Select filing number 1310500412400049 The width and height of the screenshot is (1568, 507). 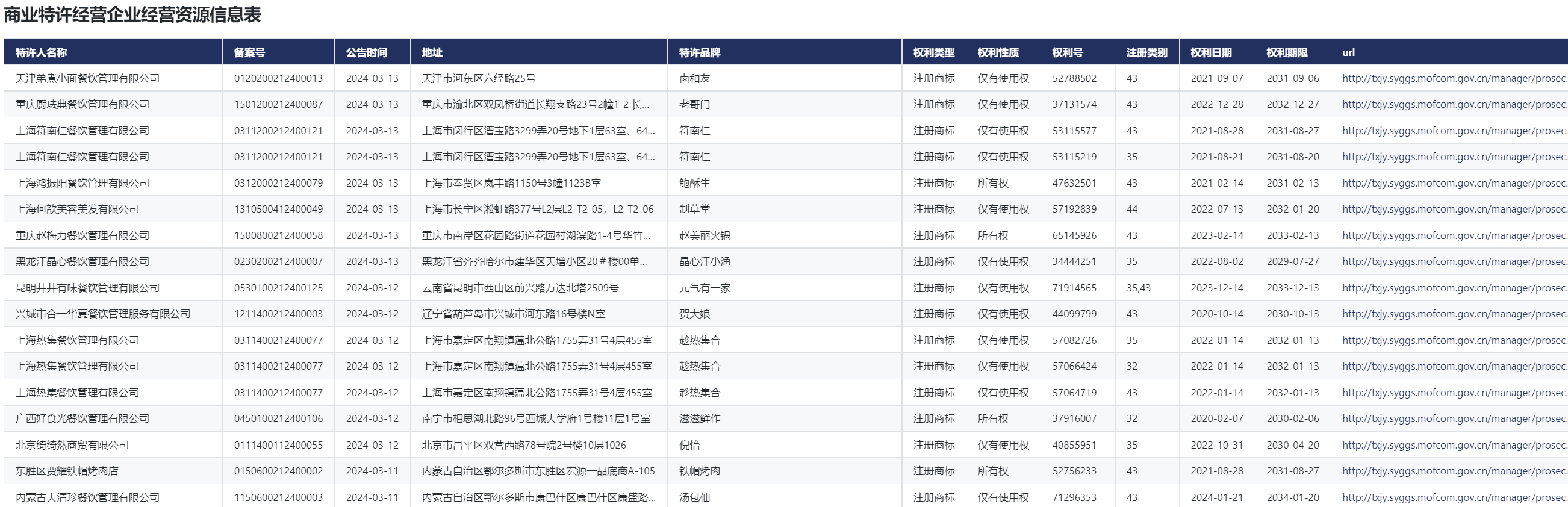(278, 210)
